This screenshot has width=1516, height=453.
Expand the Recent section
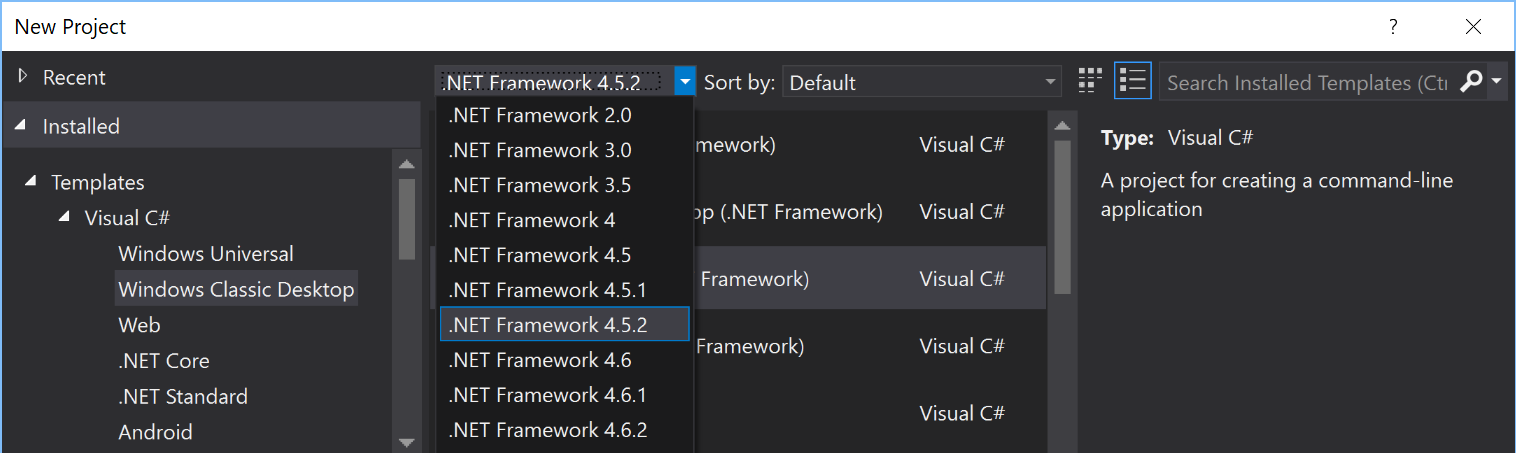[23, 77]
